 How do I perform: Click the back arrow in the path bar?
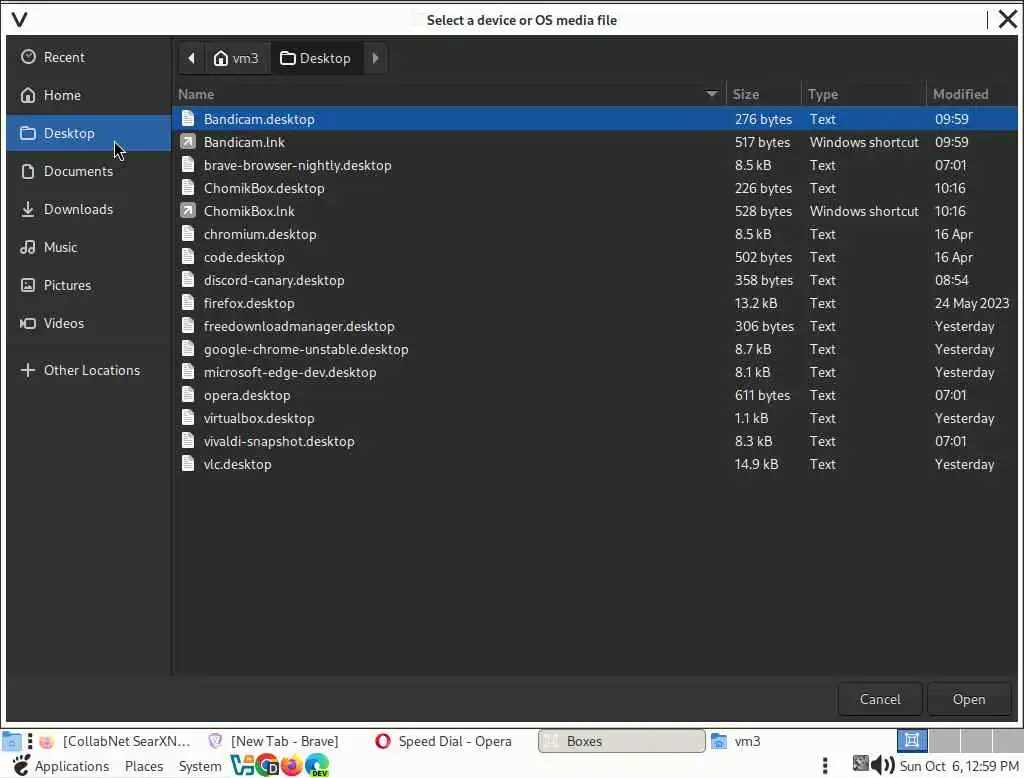[x=191, y=58]
